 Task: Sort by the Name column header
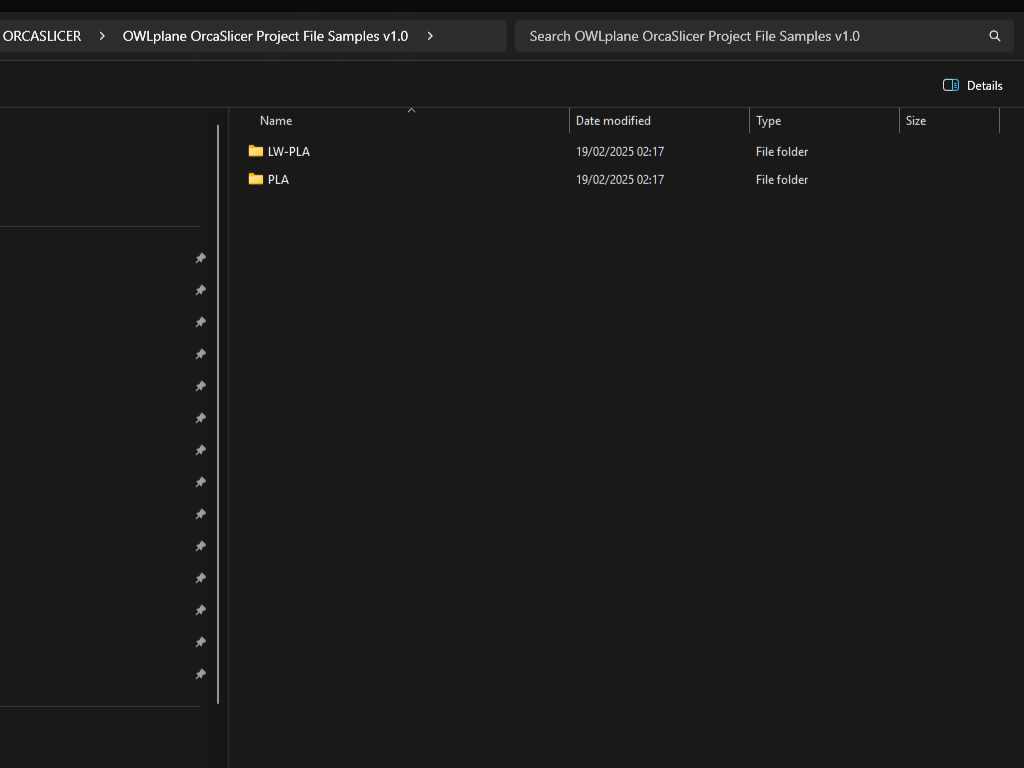[276, 121]
